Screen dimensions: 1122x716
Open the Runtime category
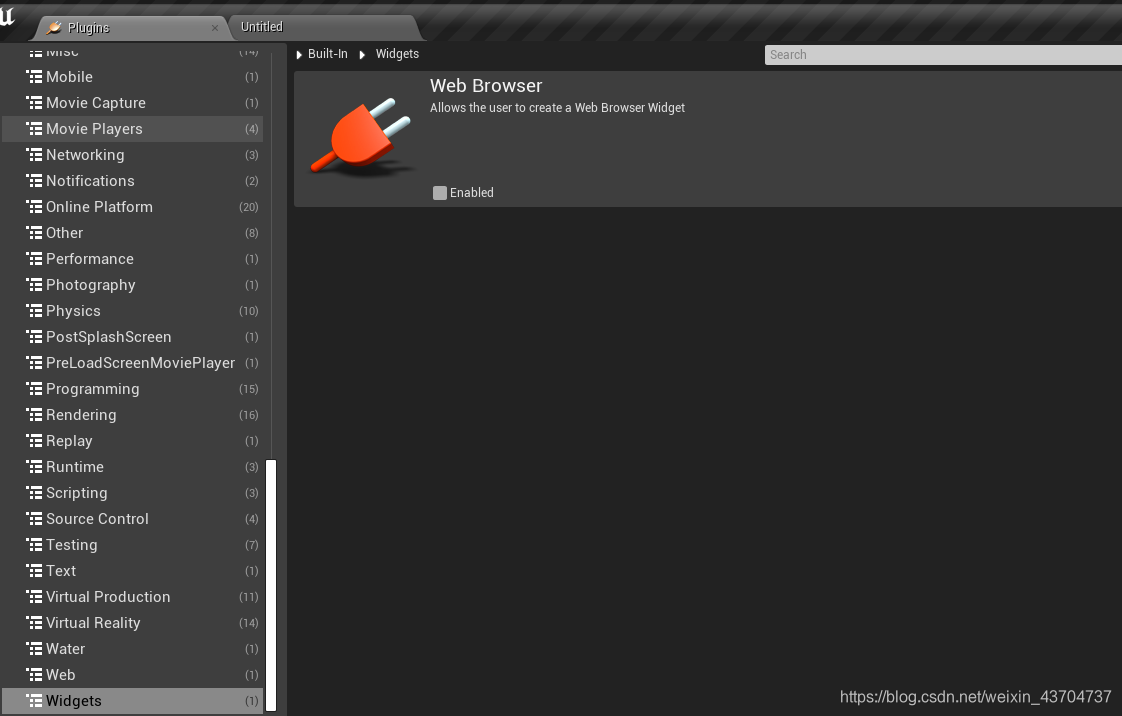132,466
